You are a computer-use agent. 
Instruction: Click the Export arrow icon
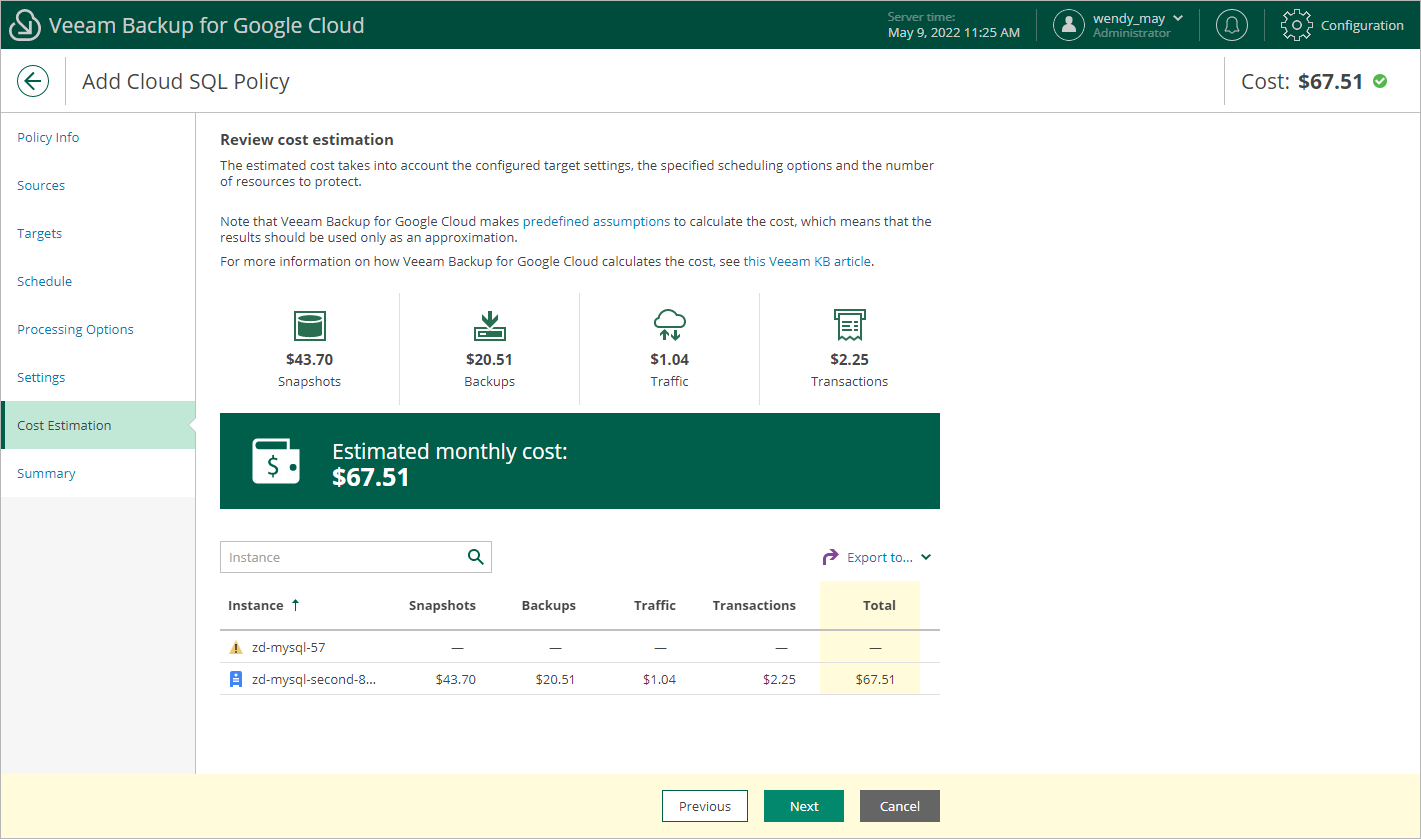pyautogui.click(x=830, y=557)
